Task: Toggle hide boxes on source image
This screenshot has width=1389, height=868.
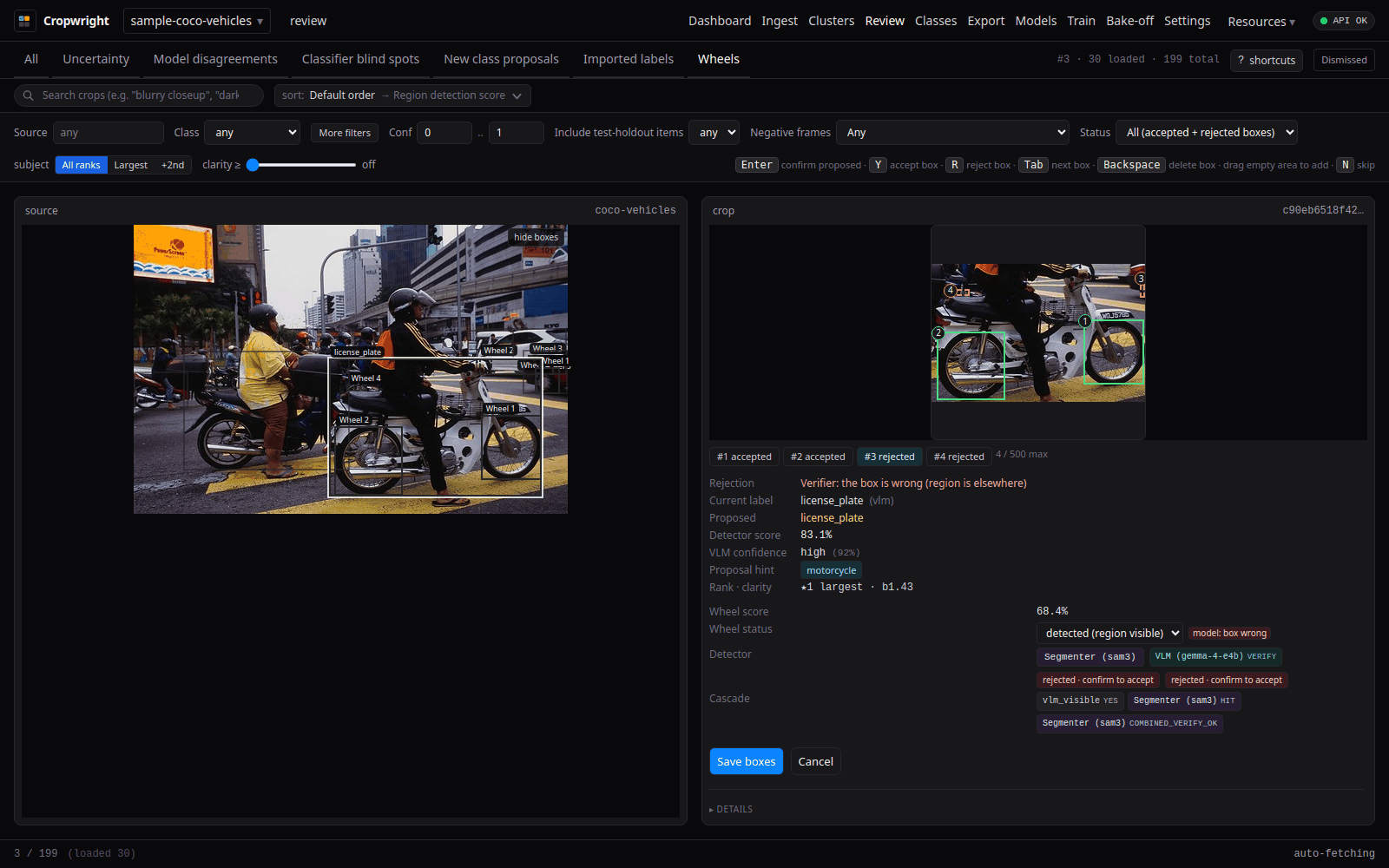Action: (x=536, y=237)
